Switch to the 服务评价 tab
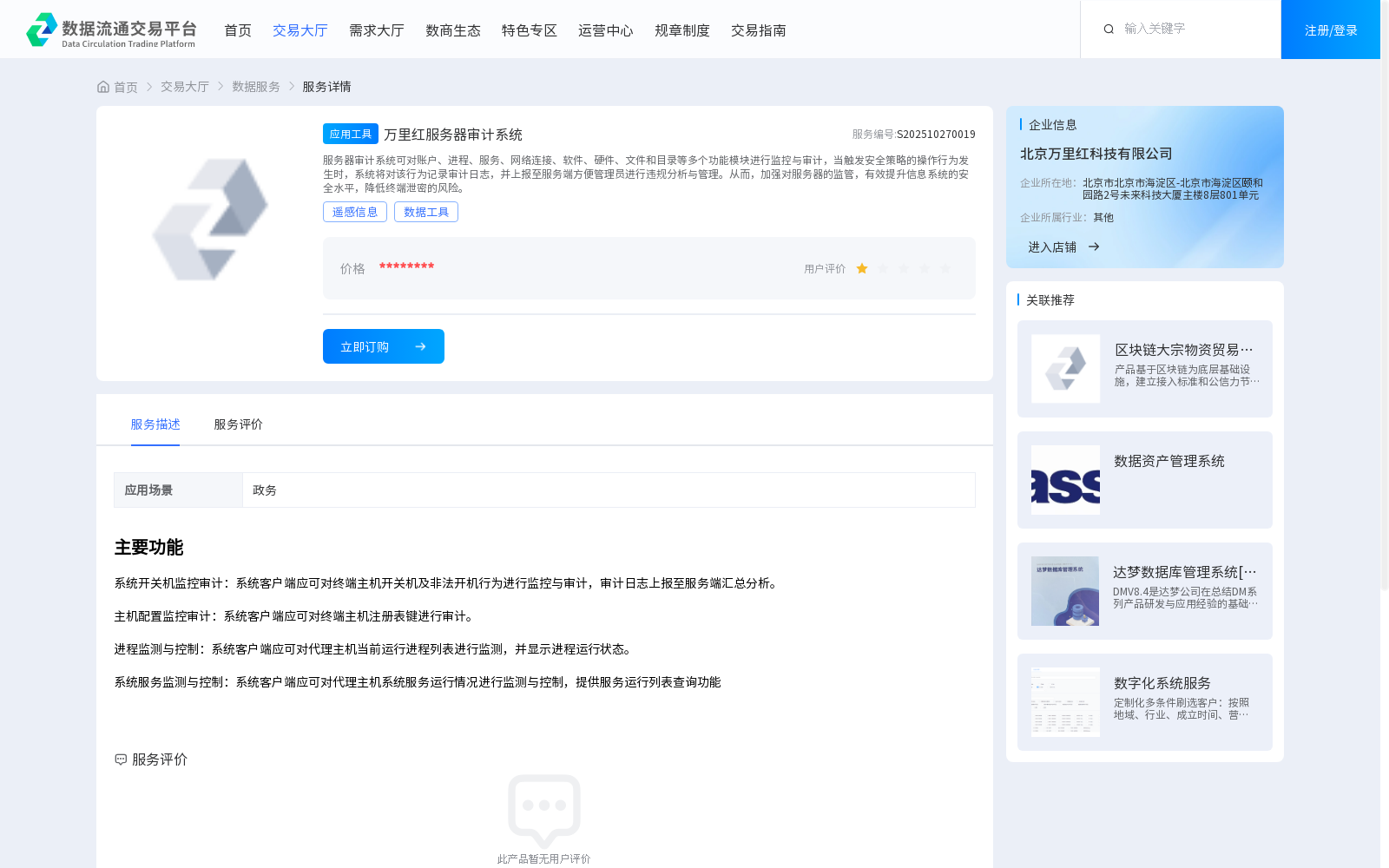Viewport: 1389px width, 868px height. click(x=238, y=424)
